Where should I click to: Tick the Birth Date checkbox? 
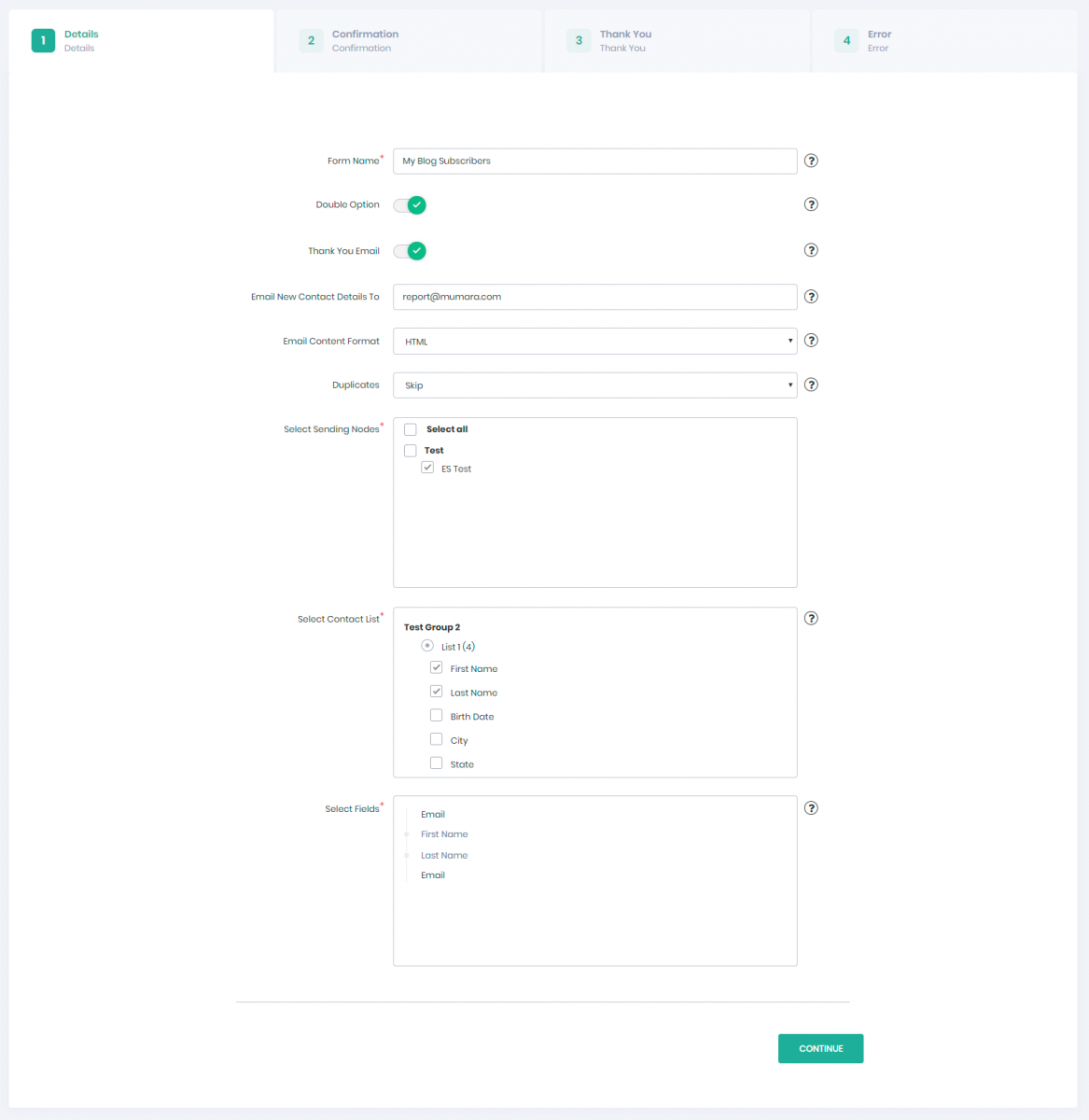pyautogui.click(x=436, y=716)
